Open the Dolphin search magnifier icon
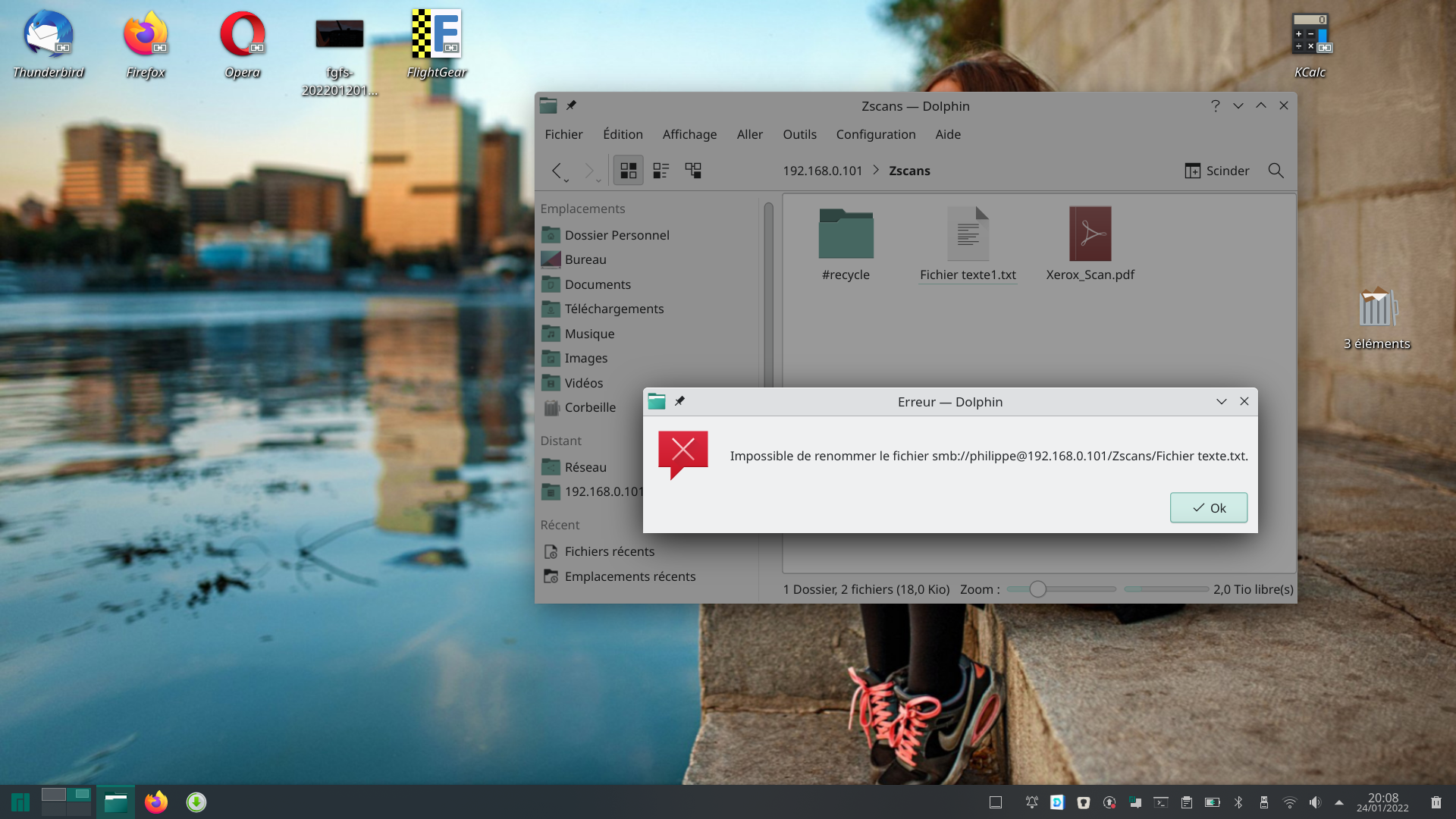 [1276, 171]
